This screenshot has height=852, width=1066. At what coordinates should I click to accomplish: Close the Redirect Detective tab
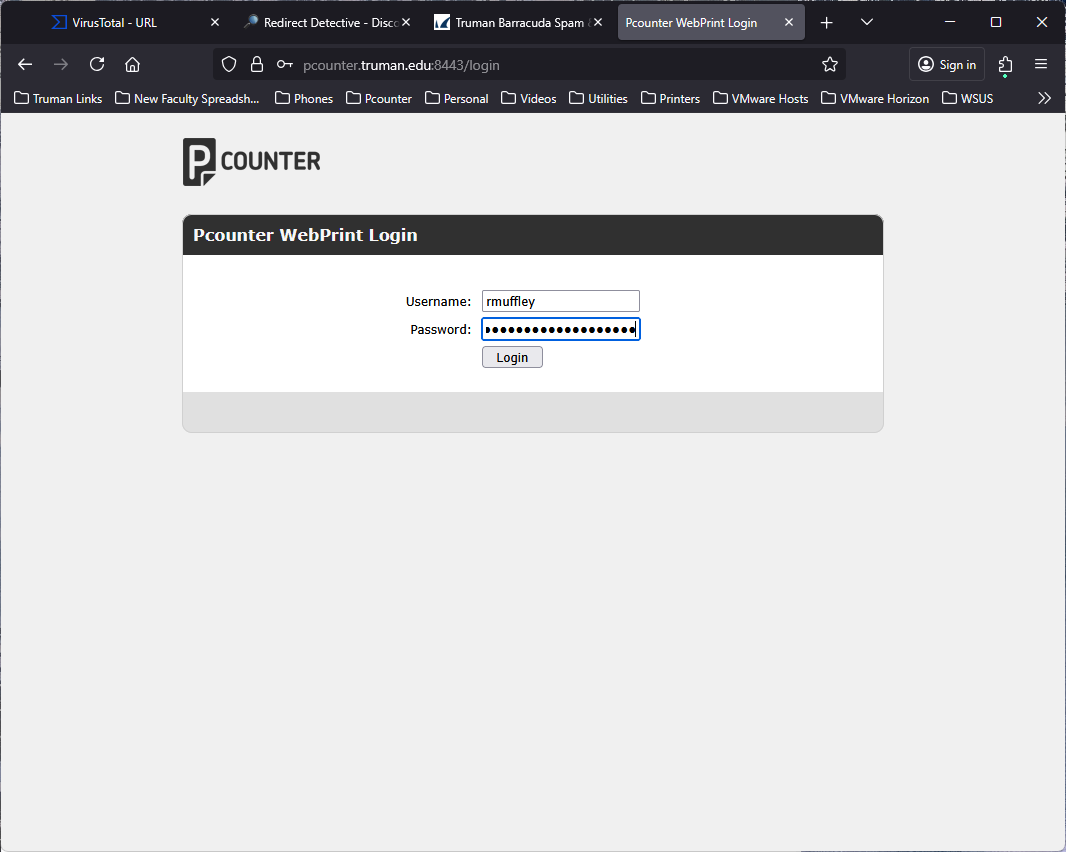pos(406,22)
